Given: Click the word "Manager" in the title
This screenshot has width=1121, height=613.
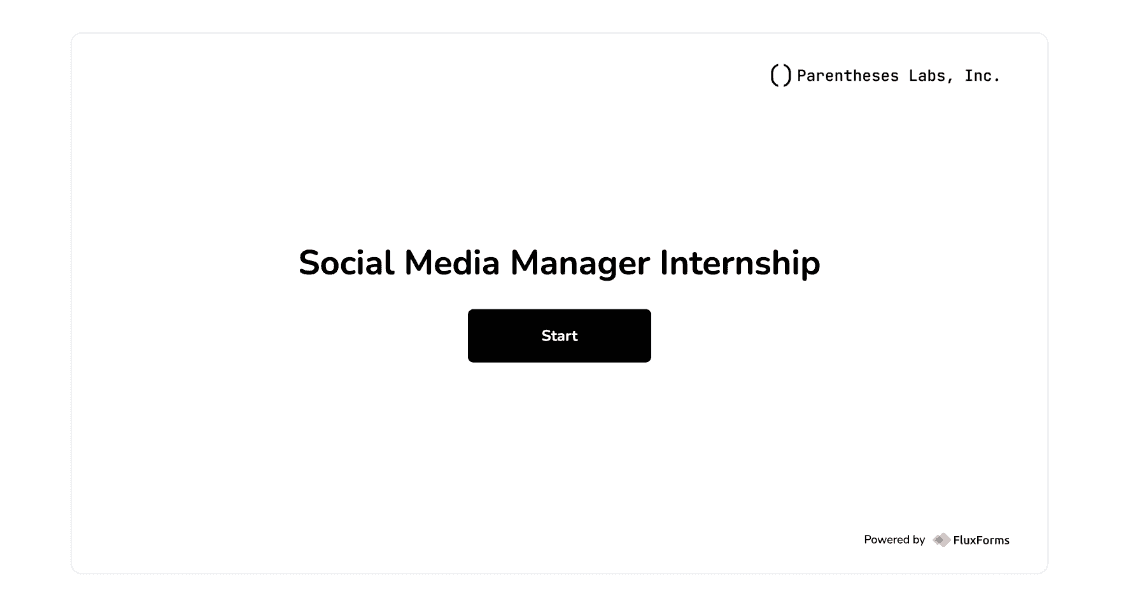Looking at the screenshot, I should (x=580, y=264).
